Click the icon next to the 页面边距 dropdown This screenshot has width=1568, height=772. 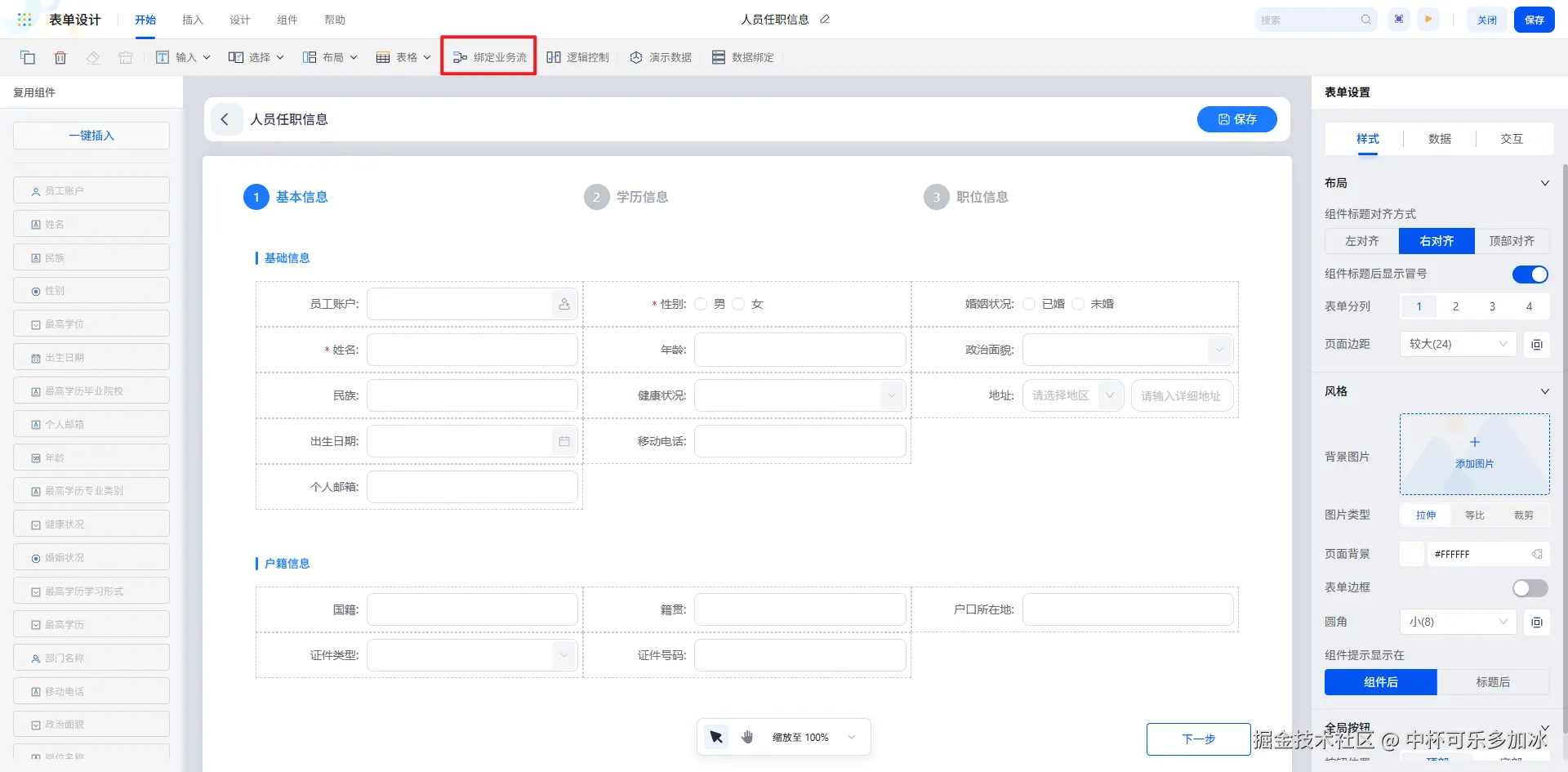(1537, 344)
